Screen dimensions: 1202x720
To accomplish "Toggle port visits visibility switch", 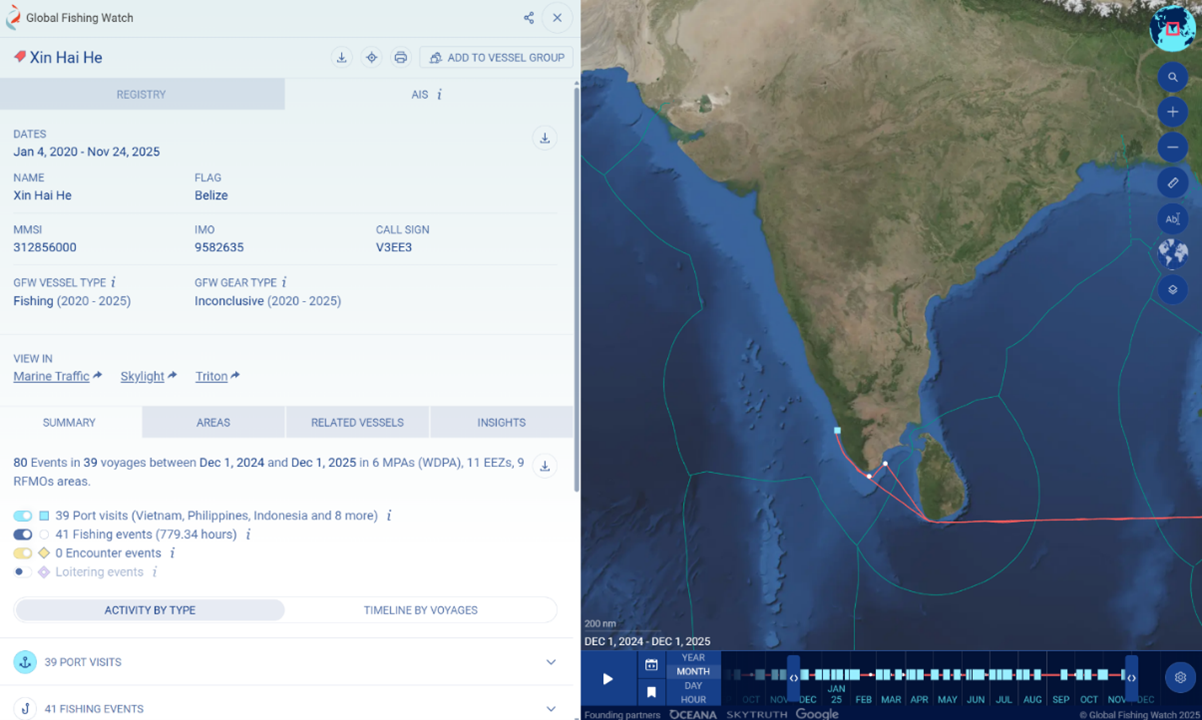I will pyautogui.click(x=23, y=516).
